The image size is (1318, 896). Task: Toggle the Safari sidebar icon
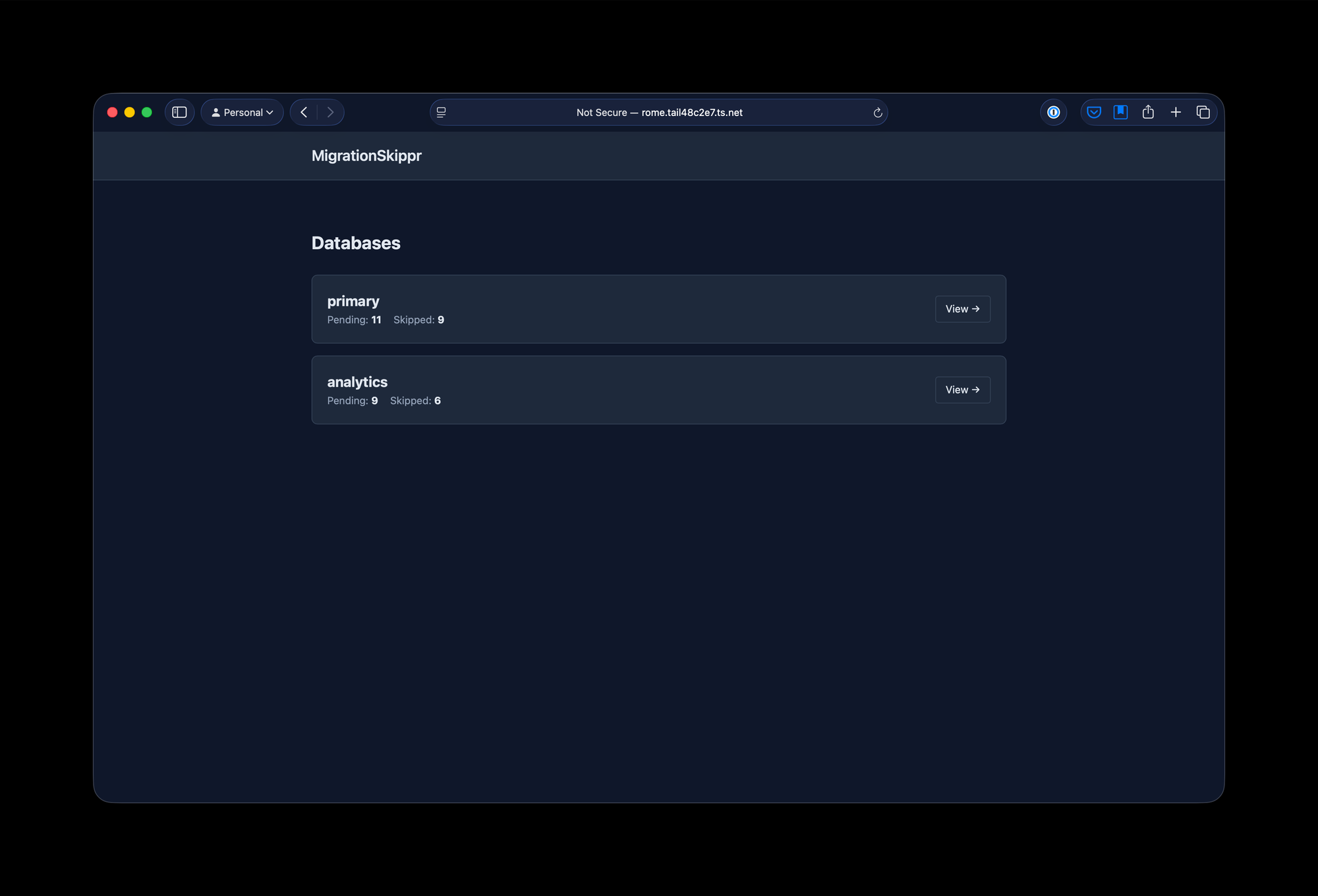coord(179,113)
